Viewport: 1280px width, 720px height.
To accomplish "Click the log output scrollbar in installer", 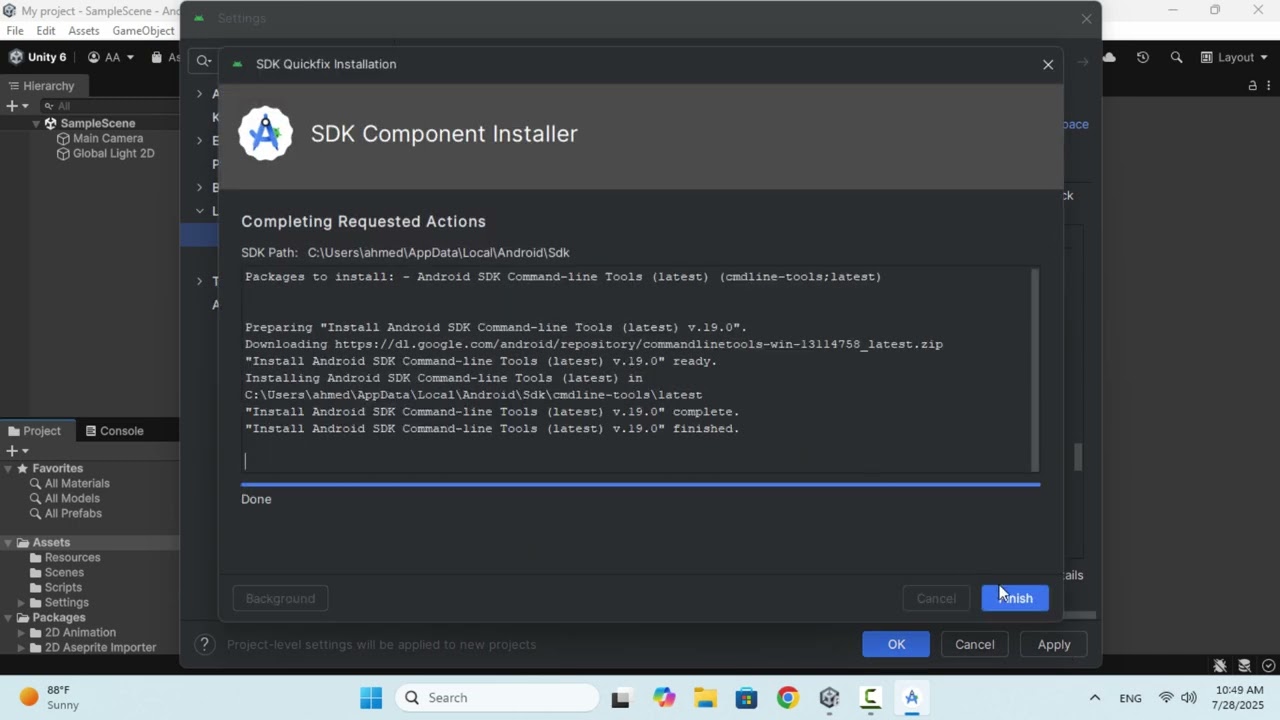I will click(1034, 370).
